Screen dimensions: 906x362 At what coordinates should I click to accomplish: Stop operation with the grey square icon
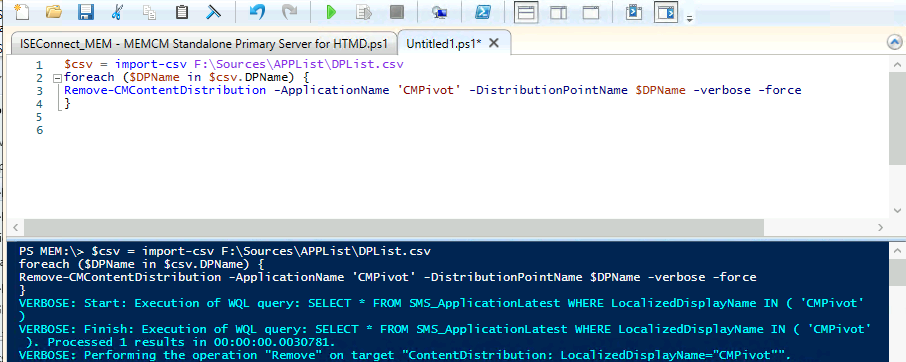pos(397,12)
